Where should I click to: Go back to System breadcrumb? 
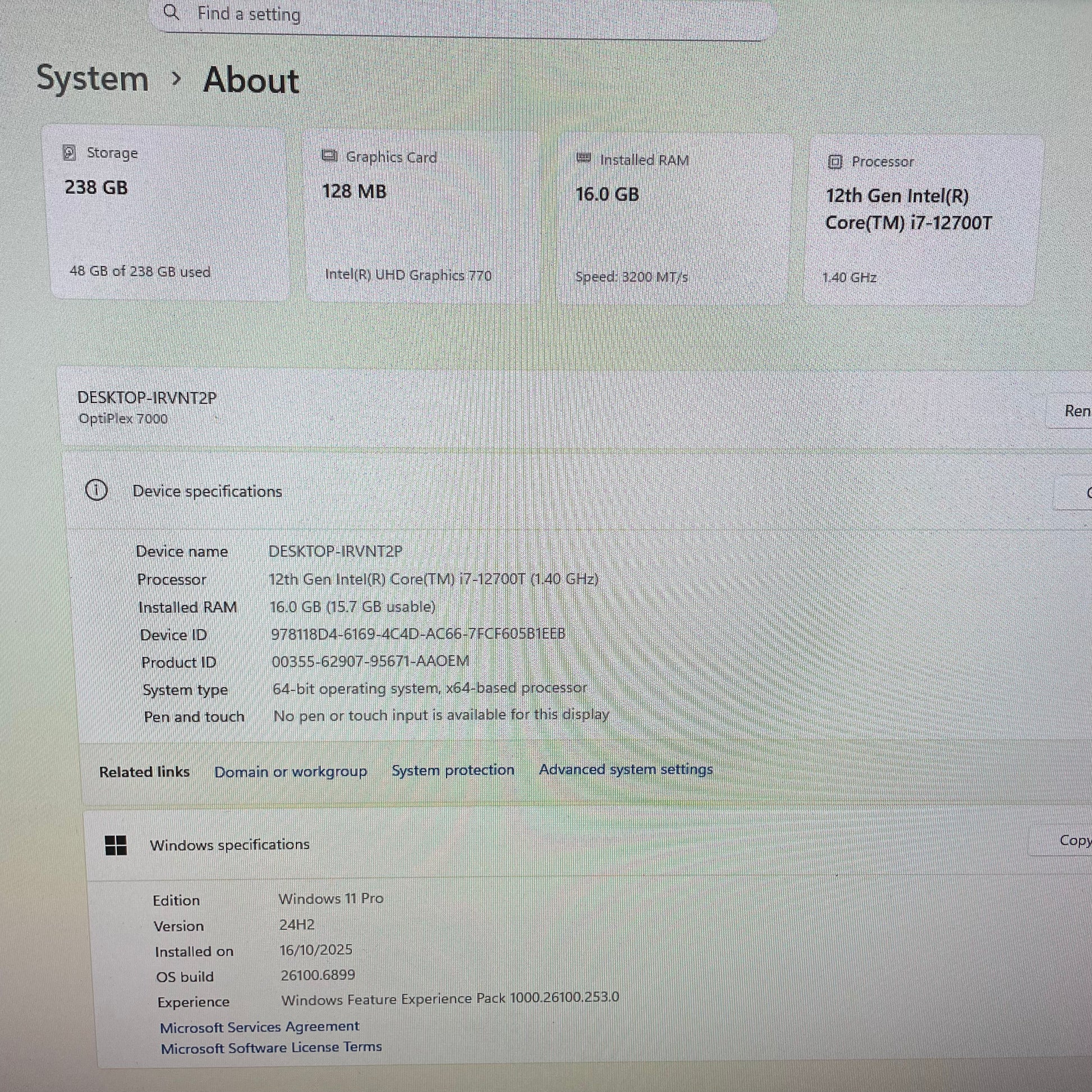tap(93, 78)
